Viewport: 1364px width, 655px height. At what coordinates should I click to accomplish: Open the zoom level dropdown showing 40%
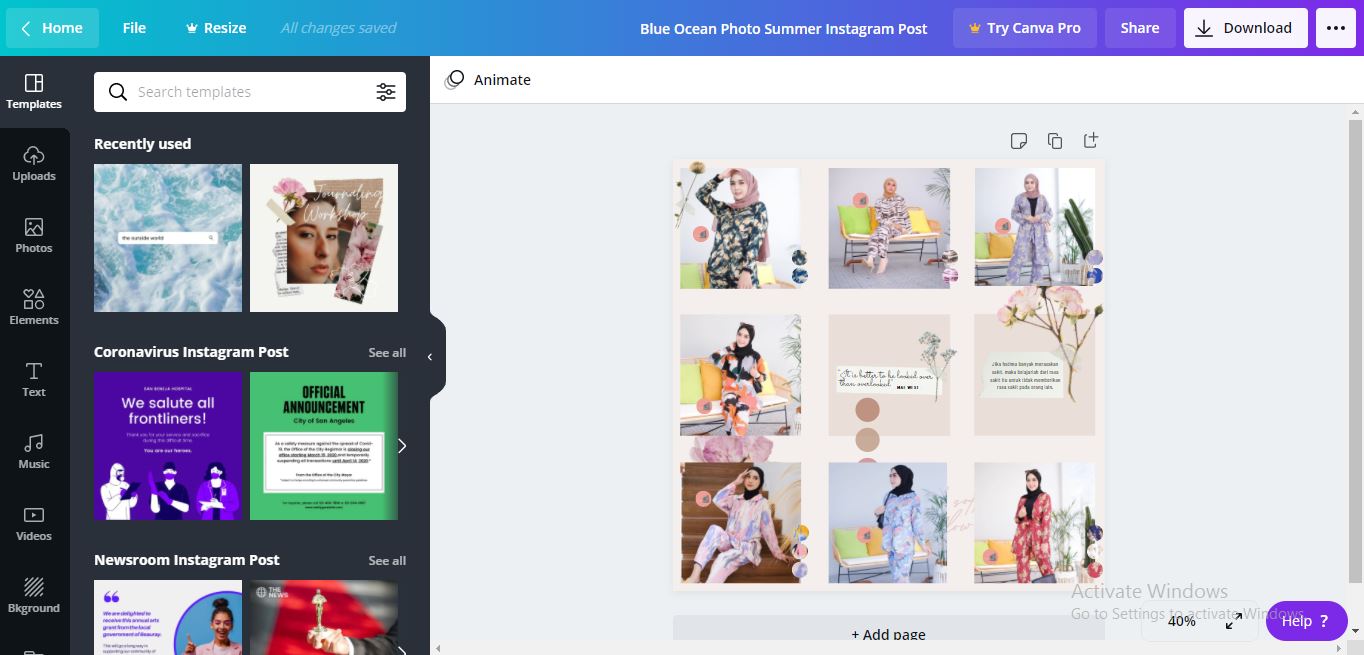[x=1182, y=621]
